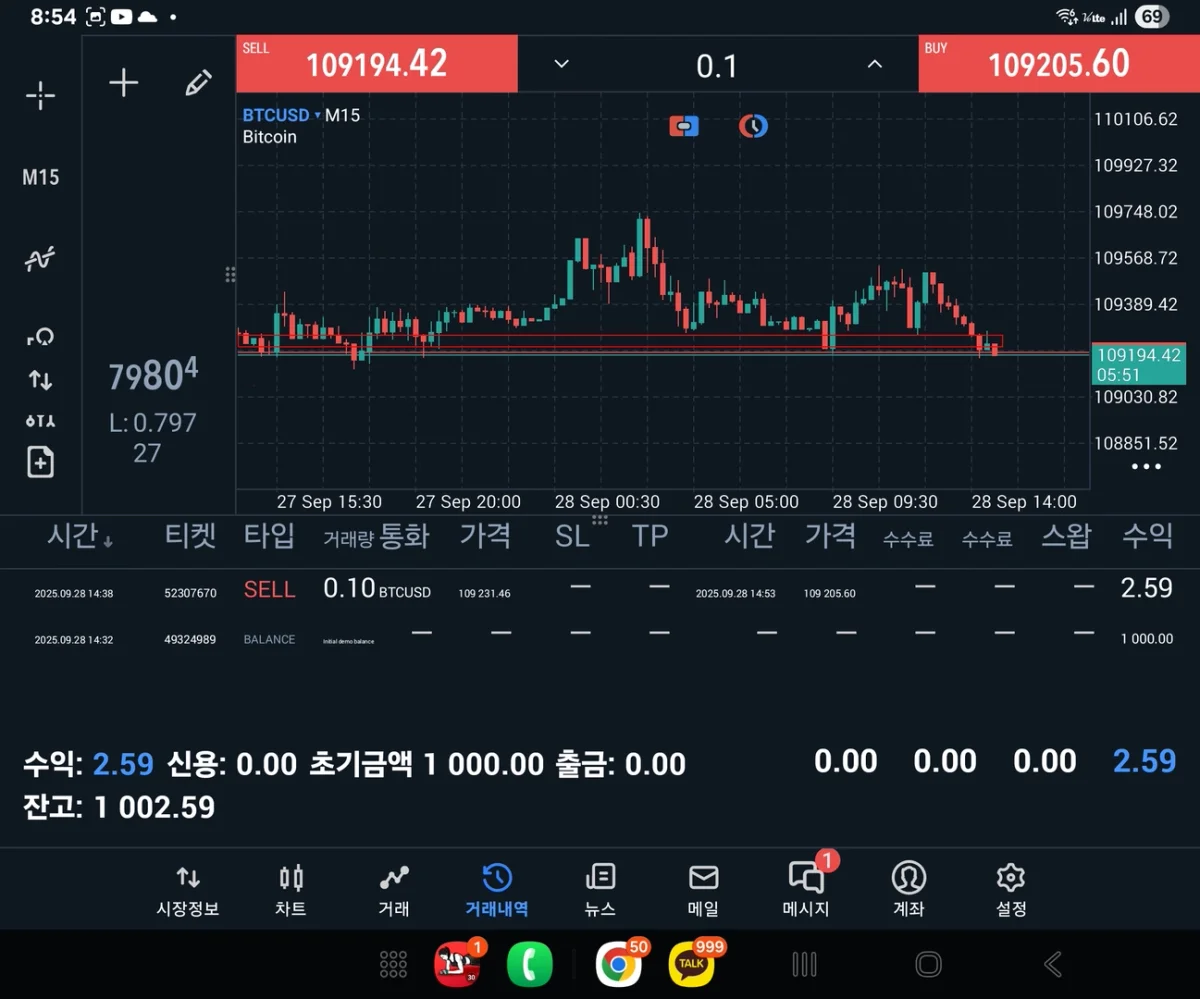
Task: Tap the new chart document icon
Action: click(x=40, y=461)
